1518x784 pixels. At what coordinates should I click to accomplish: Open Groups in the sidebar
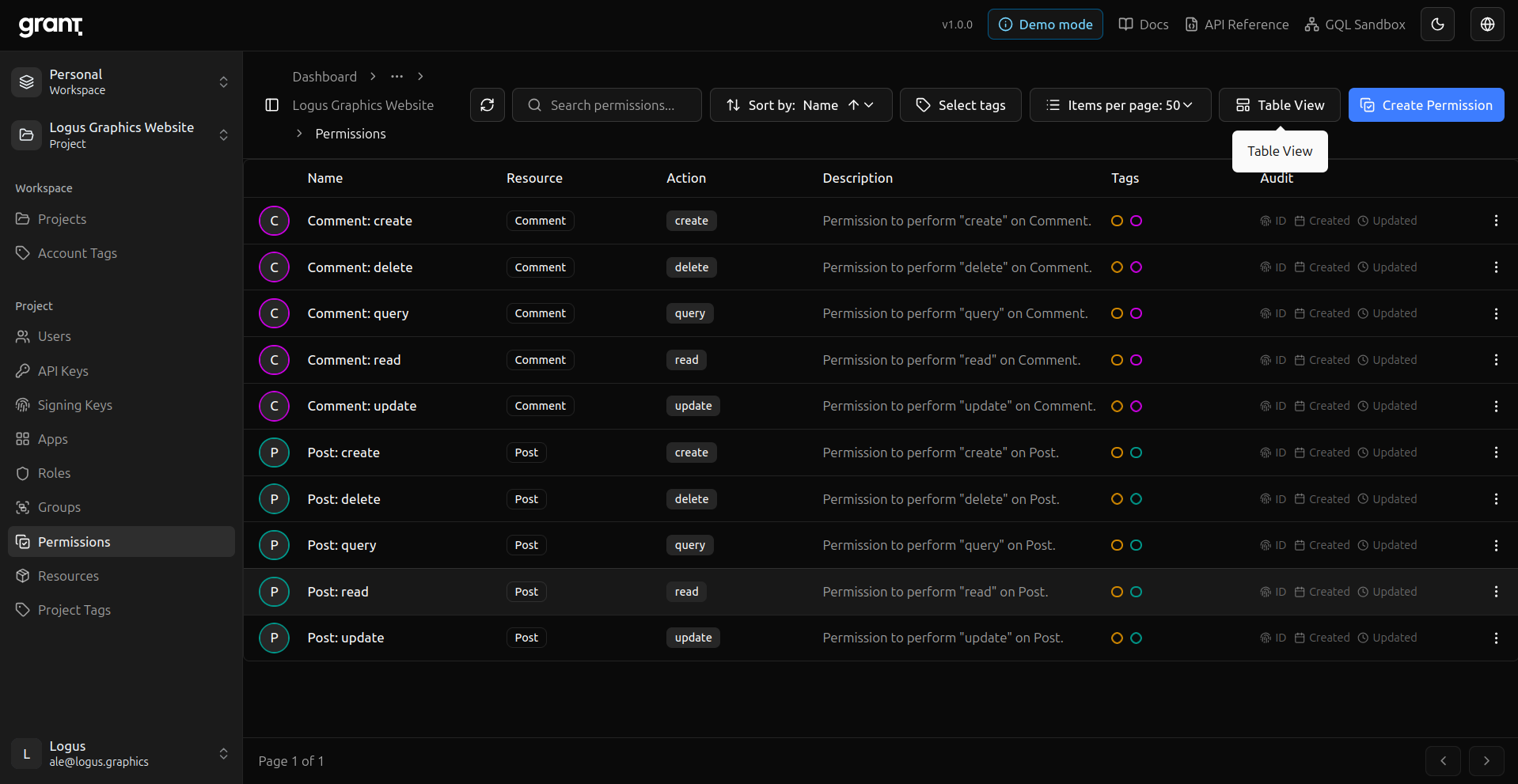[x=121, y=507]
